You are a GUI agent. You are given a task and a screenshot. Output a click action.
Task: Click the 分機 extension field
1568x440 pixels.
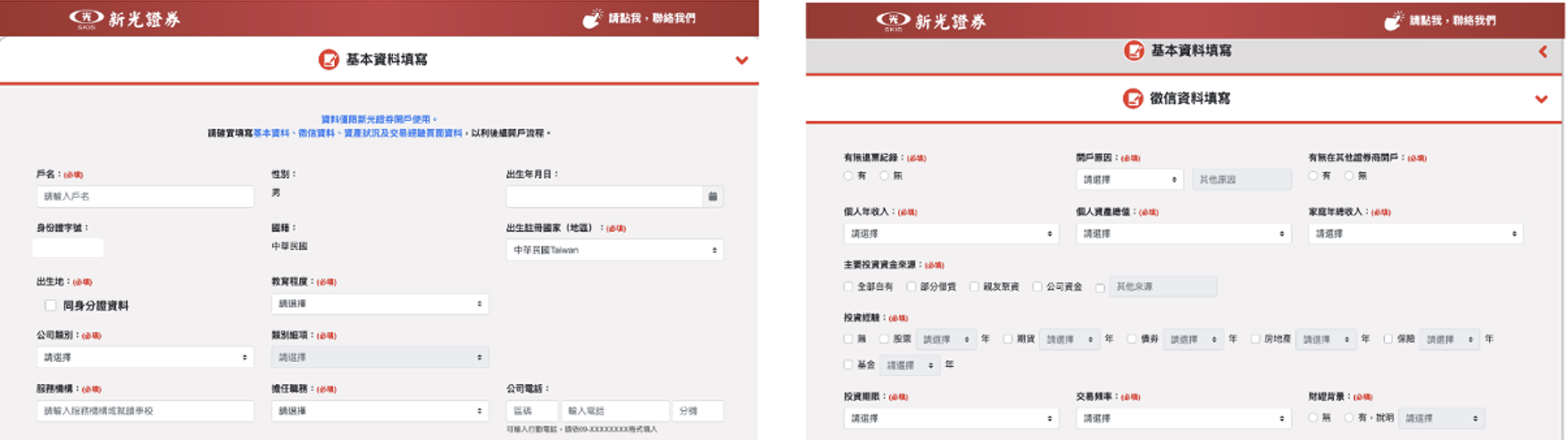pos(698,410)
